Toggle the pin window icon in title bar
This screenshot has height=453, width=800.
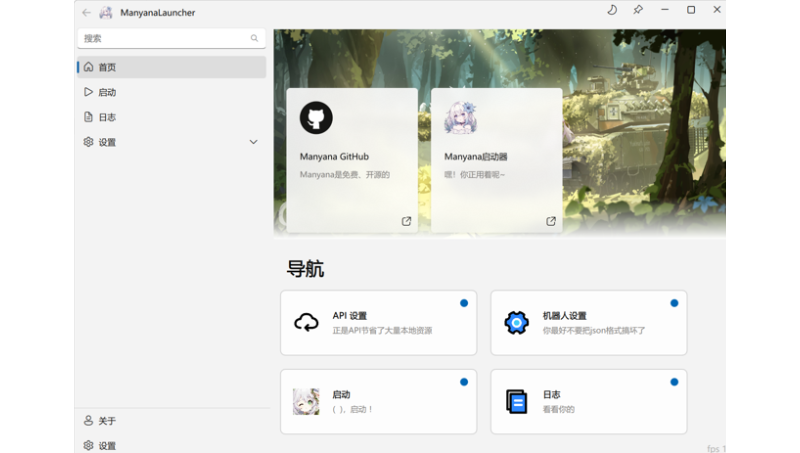coord(638,10)
